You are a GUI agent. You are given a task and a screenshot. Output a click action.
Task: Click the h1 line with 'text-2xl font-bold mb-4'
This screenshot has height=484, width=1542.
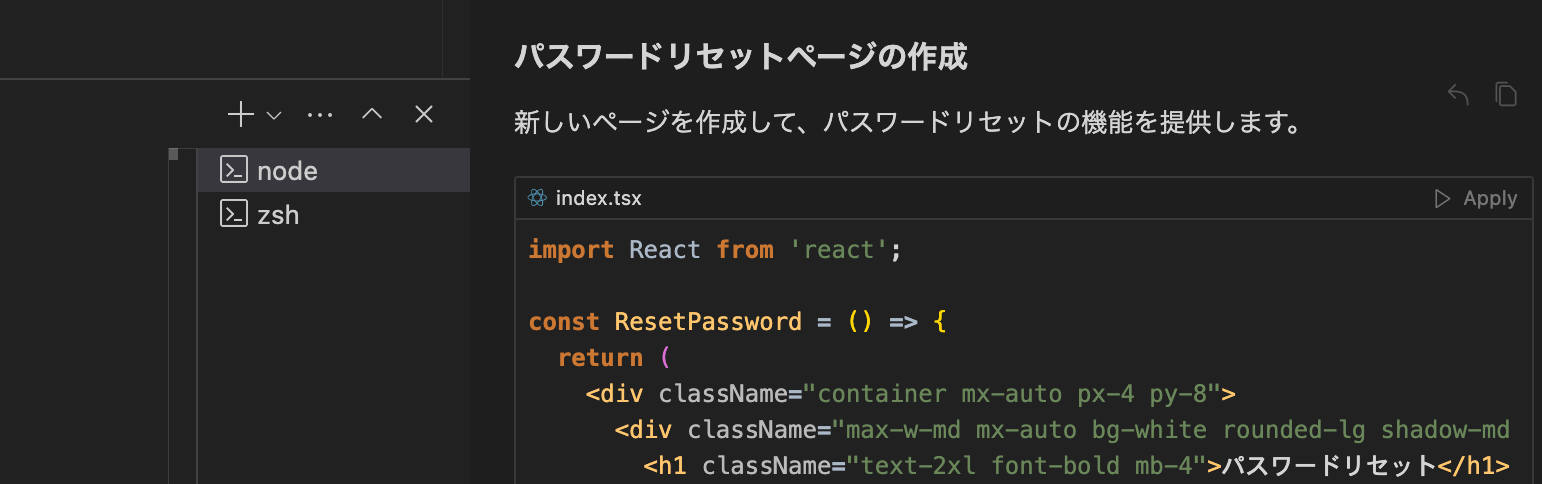pyautogui.click(x=1075, y=466)
